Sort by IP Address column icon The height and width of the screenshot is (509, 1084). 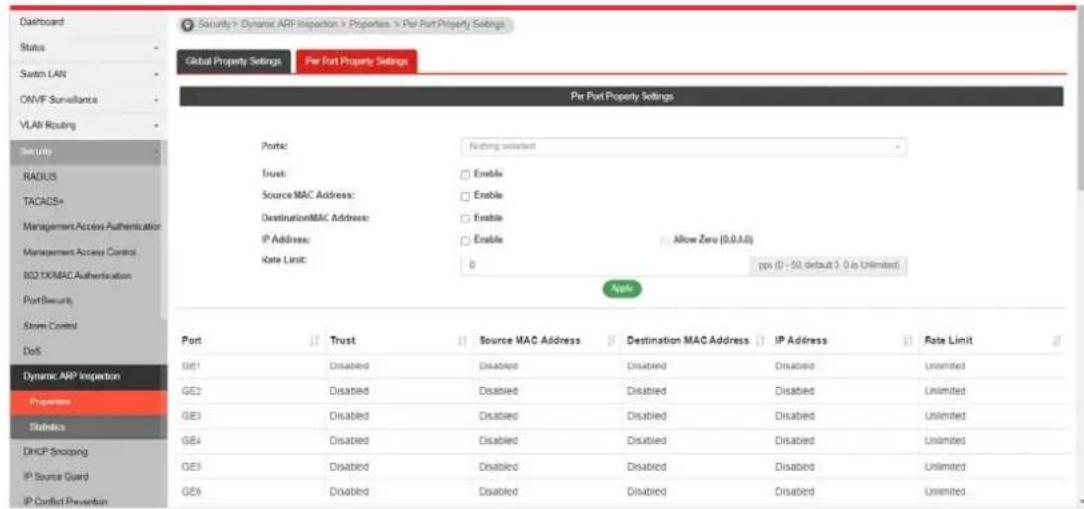pyautogui.click(x=908, y=340)
